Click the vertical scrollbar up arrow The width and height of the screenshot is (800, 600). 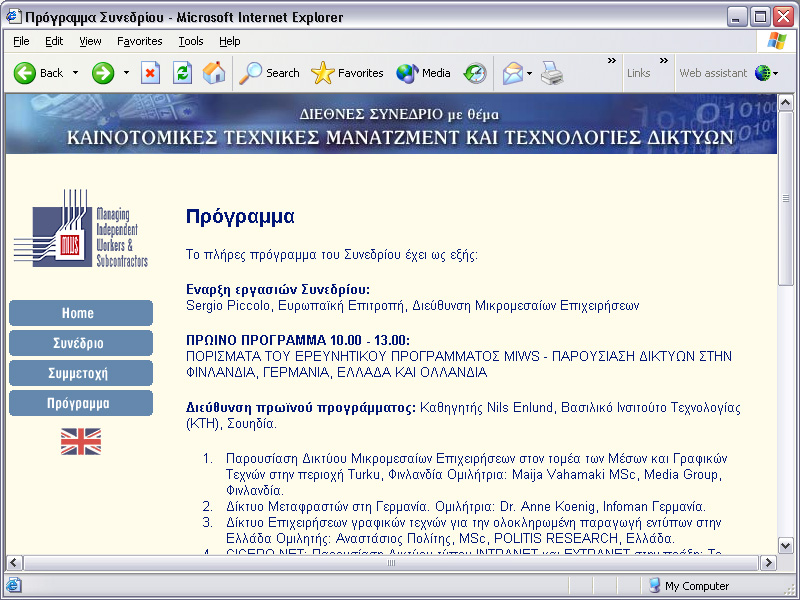pos(786,103)
